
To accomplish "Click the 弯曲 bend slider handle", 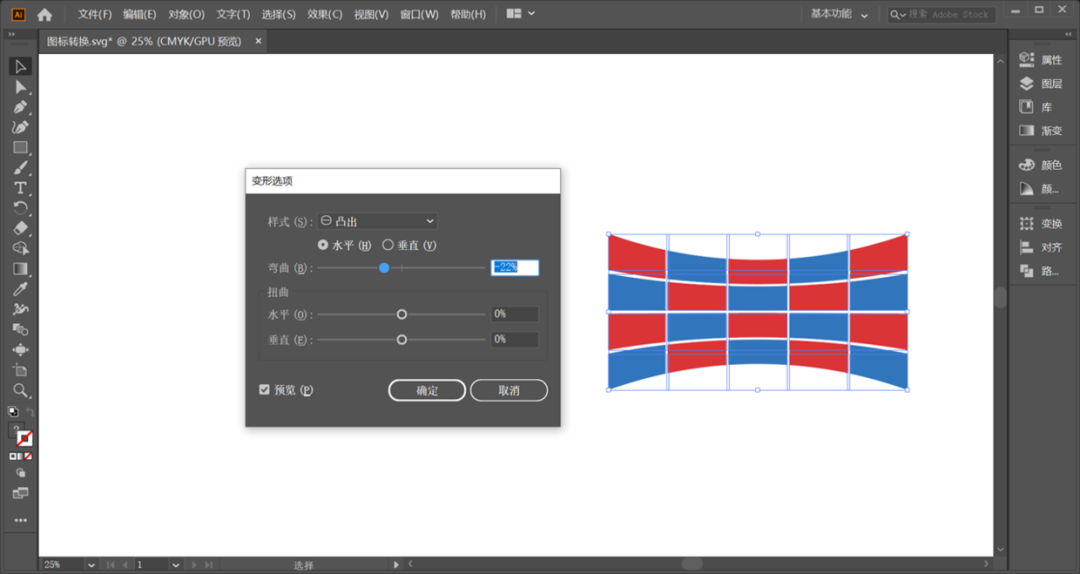I will click(x=384, y=268).
